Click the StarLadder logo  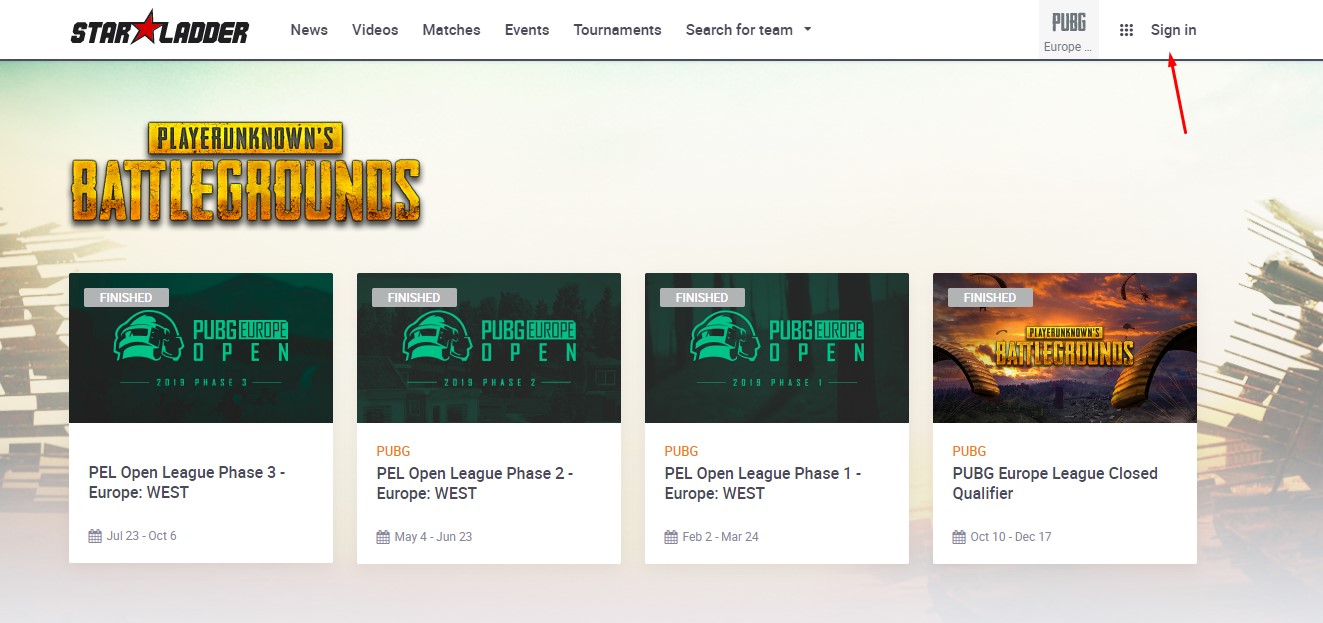pyautogui.click(x=160, y=30)
